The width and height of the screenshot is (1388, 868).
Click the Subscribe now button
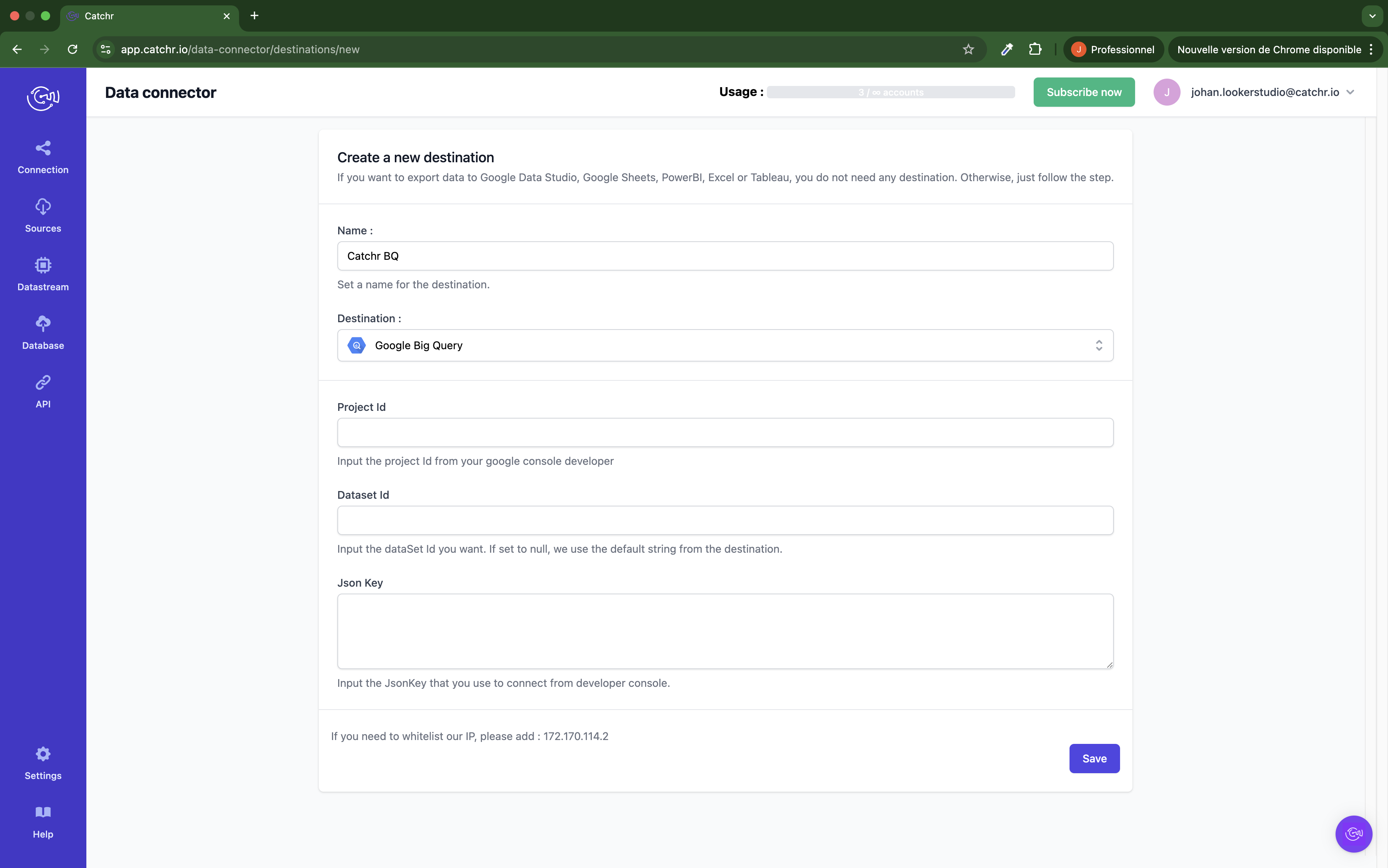(1084, 93)
